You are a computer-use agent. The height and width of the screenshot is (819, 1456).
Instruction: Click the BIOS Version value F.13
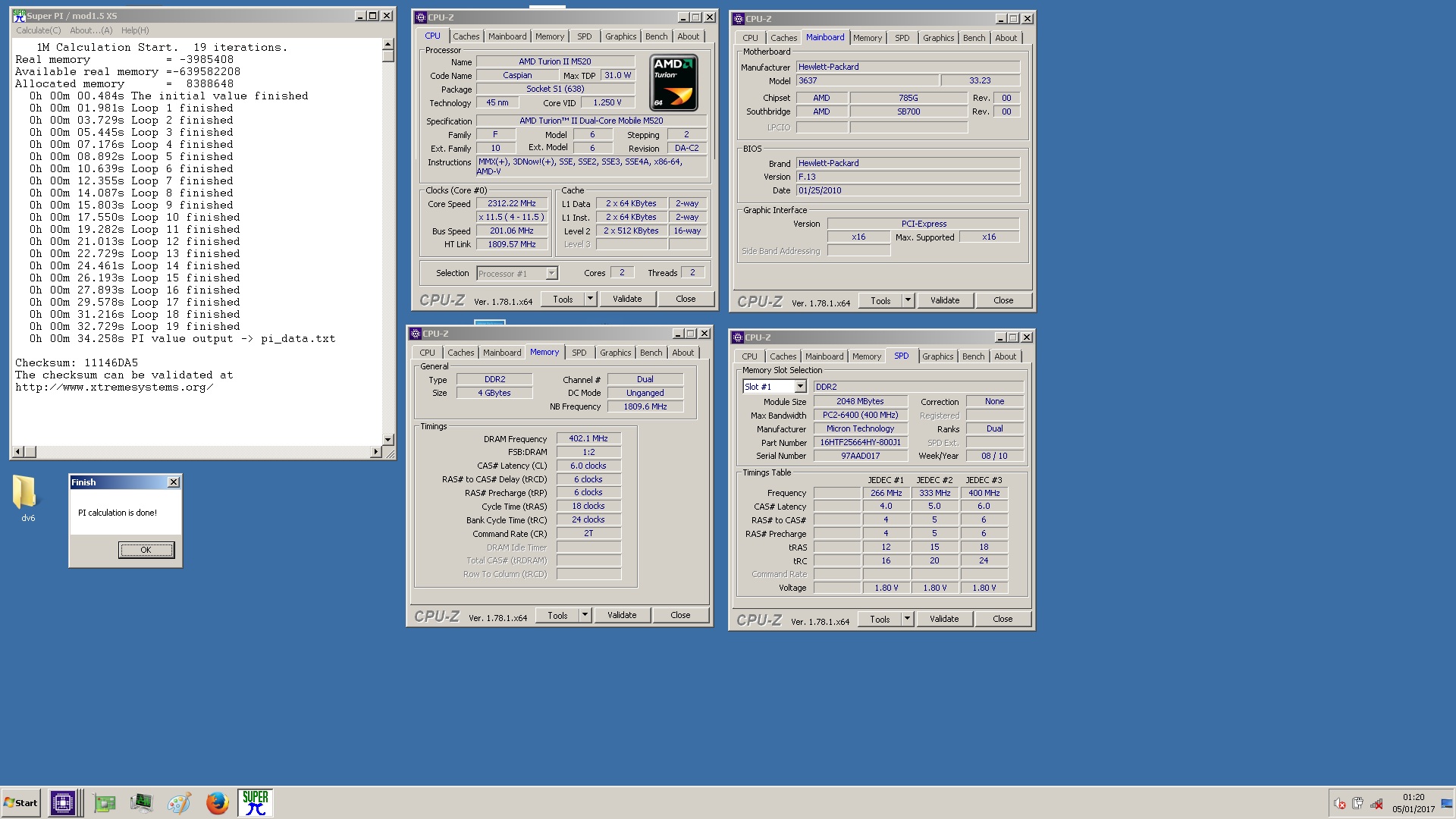[908, 177]
